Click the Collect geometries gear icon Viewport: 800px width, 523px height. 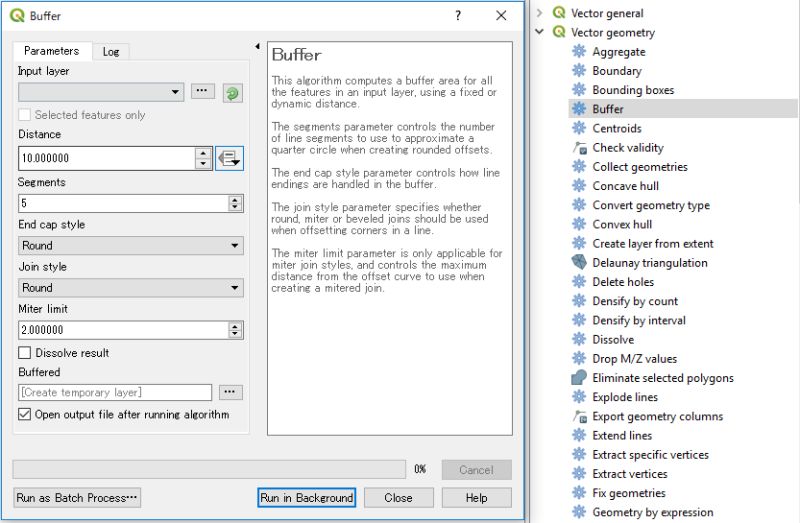click(x=579, y=166)
